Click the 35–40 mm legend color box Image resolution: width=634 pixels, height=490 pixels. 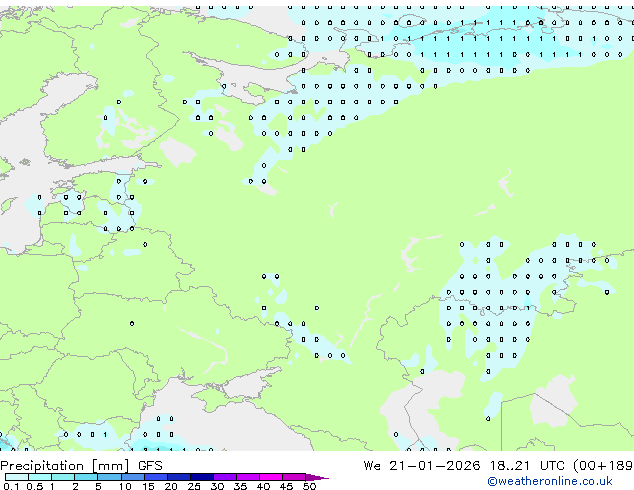(248, 477)
